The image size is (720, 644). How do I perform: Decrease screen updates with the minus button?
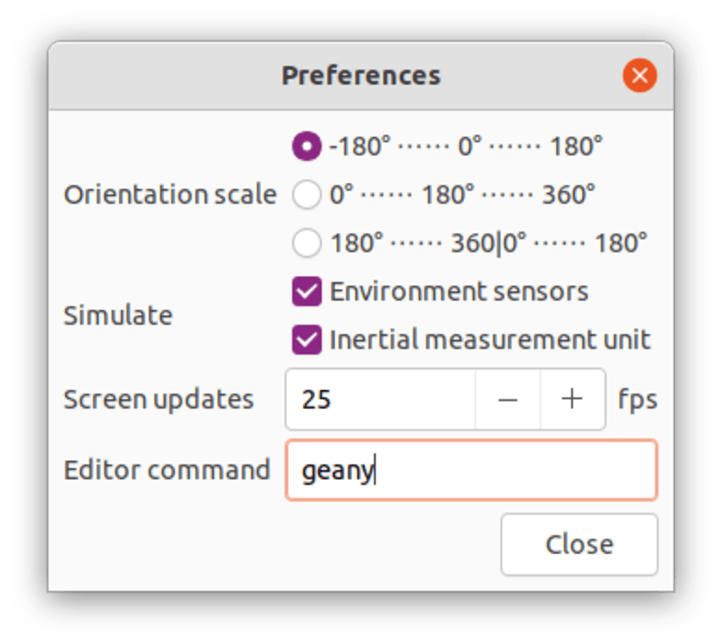[508, 399]
